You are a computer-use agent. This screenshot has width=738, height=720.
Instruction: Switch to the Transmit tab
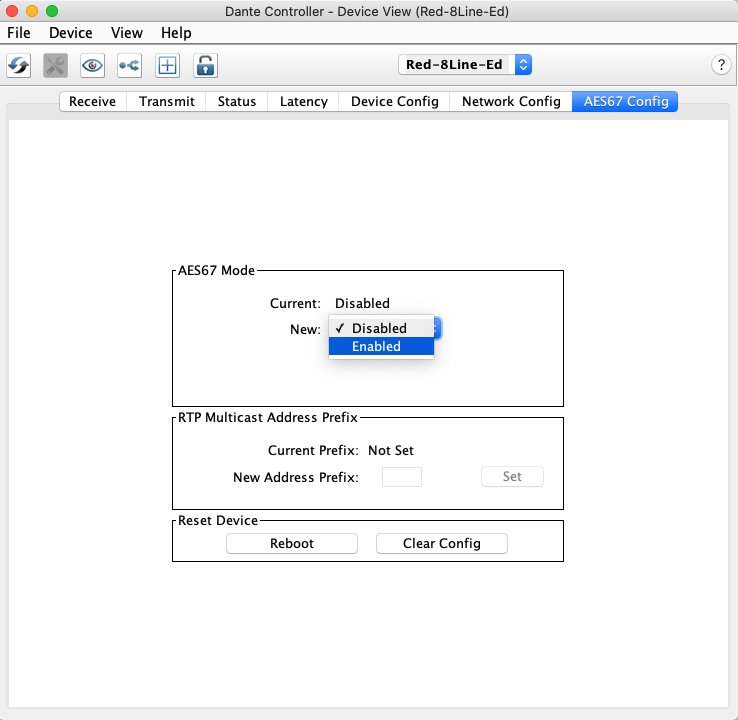point(166,101)
